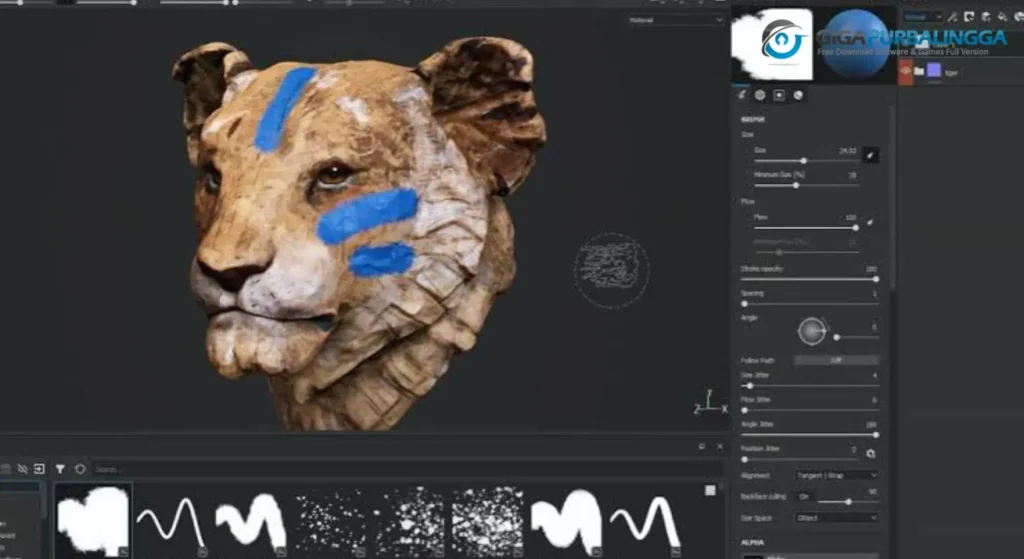Toggle Follow Path Off button
Image resolution: width=1024 pixels, height=559 pixels.
(836, 360)
